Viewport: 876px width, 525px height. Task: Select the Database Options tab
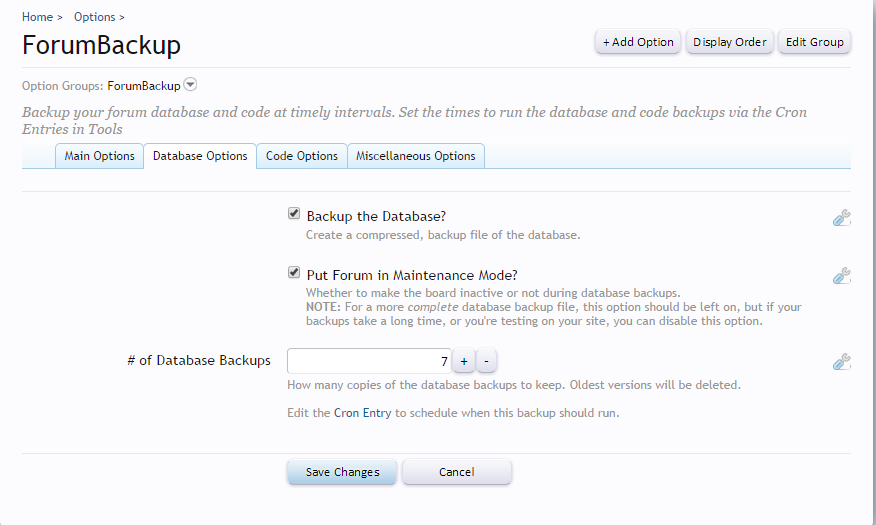(200, 156)
